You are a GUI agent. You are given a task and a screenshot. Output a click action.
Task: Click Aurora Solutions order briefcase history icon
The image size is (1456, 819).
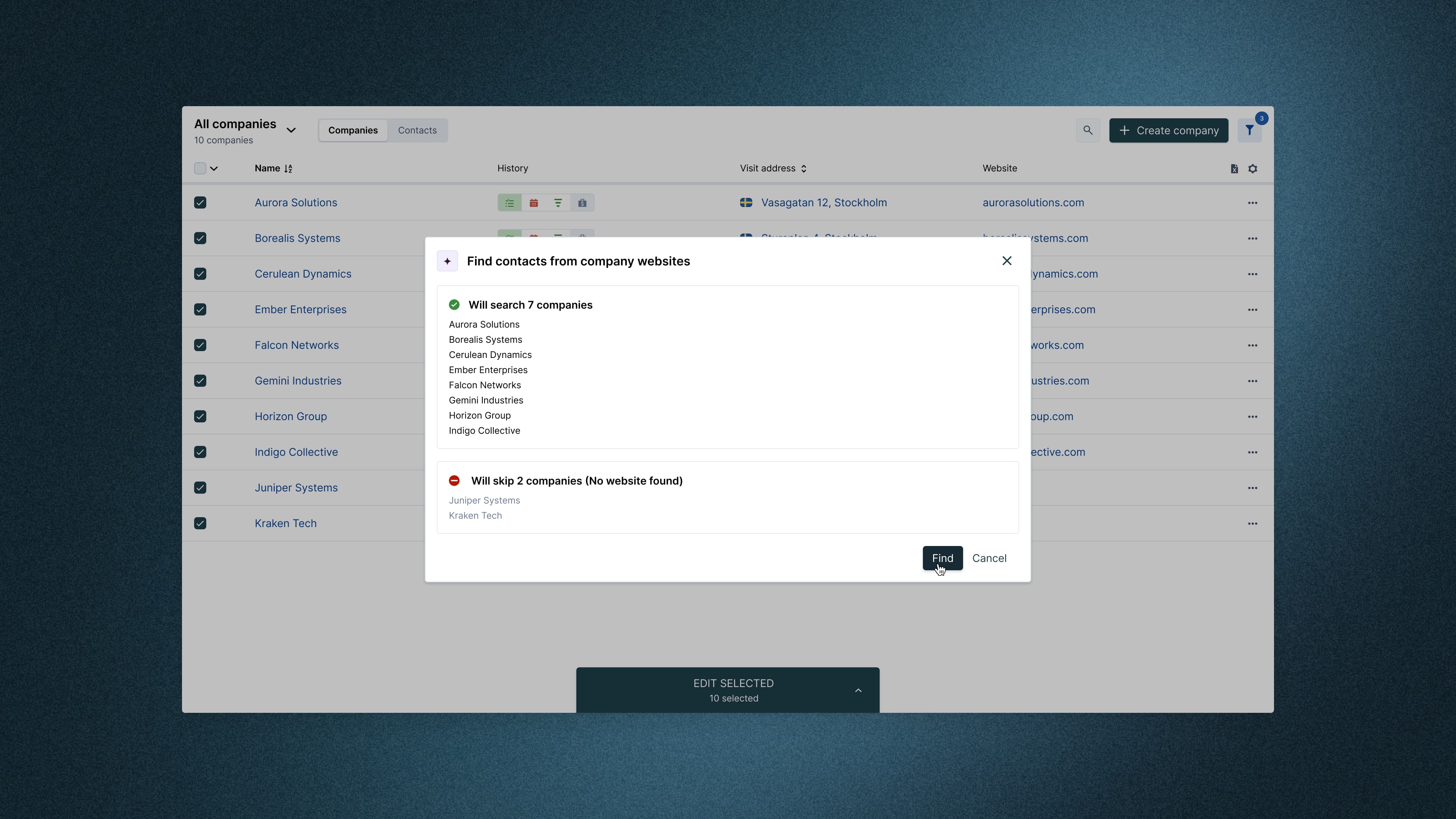pyautogui.click(x=582, y=203)
